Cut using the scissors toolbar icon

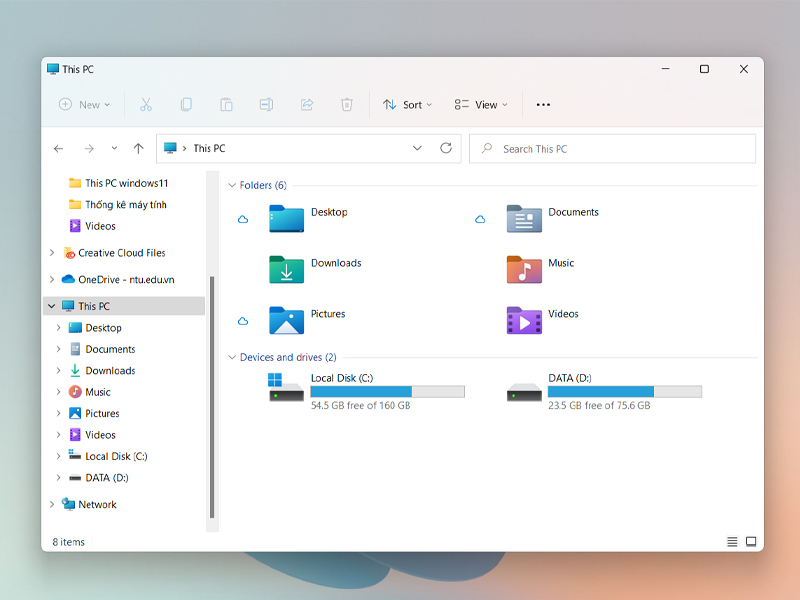146,104
